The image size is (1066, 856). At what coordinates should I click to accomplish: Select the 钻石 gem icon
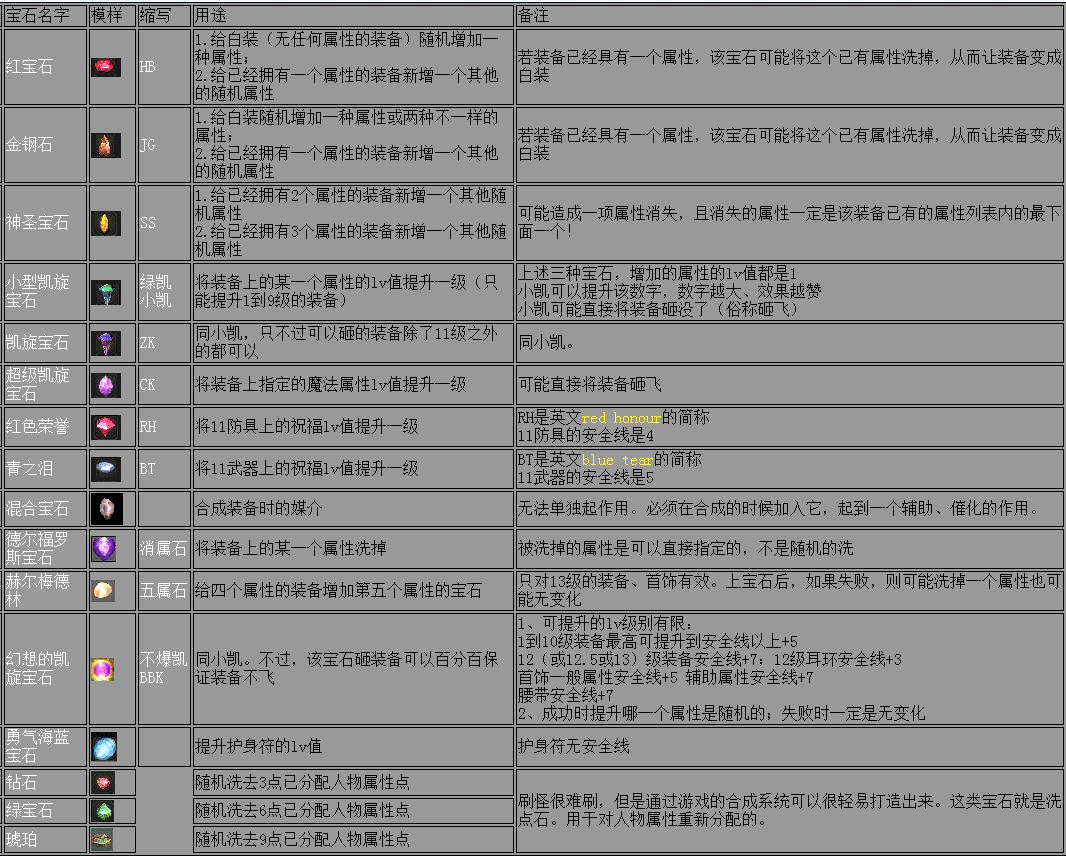(x=104, y=782)
